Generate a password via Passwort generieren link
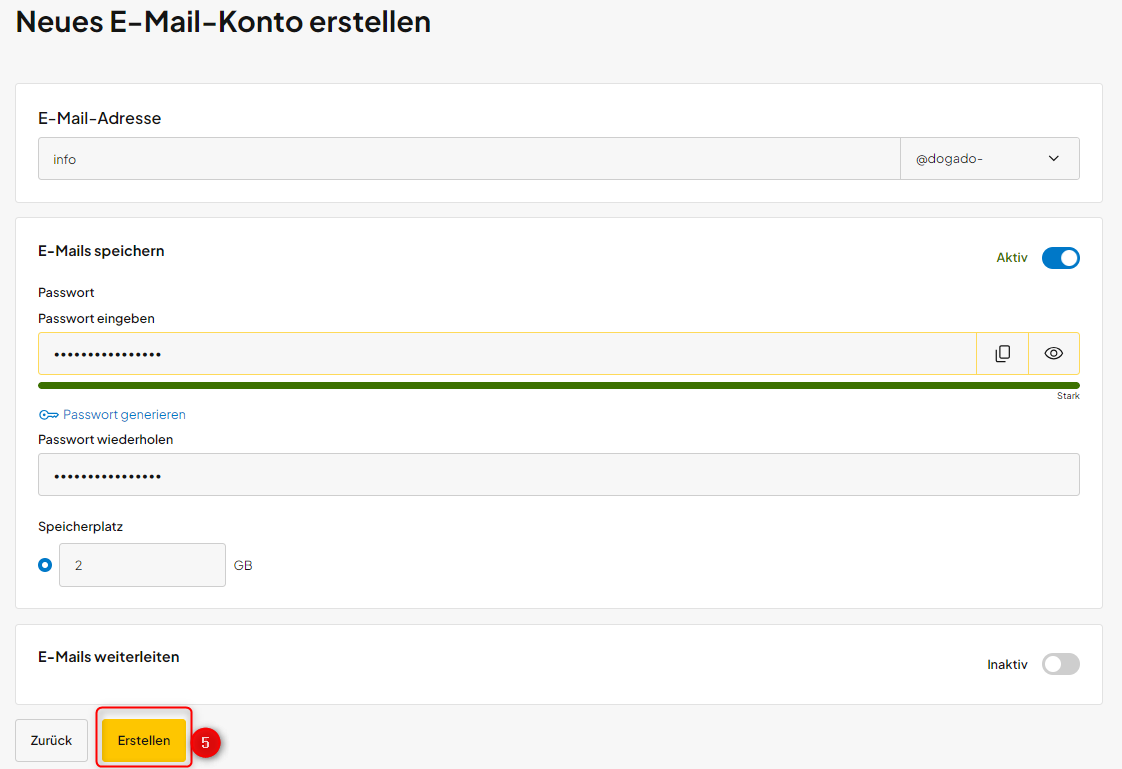 (125, 415)
